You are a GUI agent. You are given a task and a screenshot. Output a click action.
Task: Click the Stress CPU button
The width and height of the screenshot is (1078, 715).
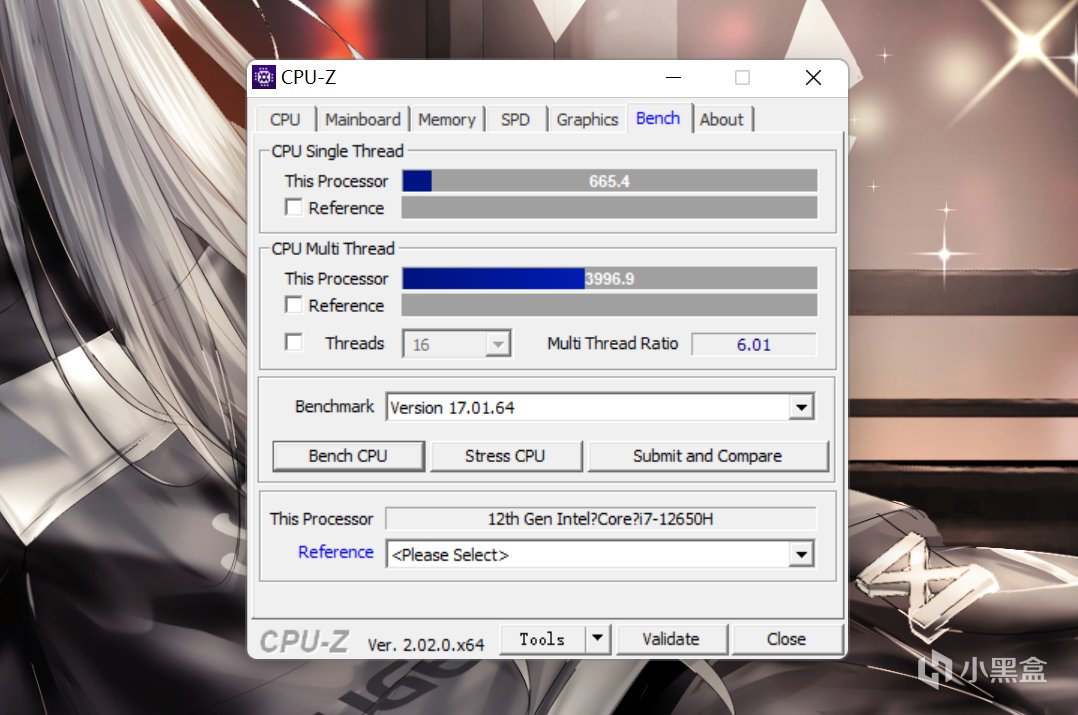505,456
